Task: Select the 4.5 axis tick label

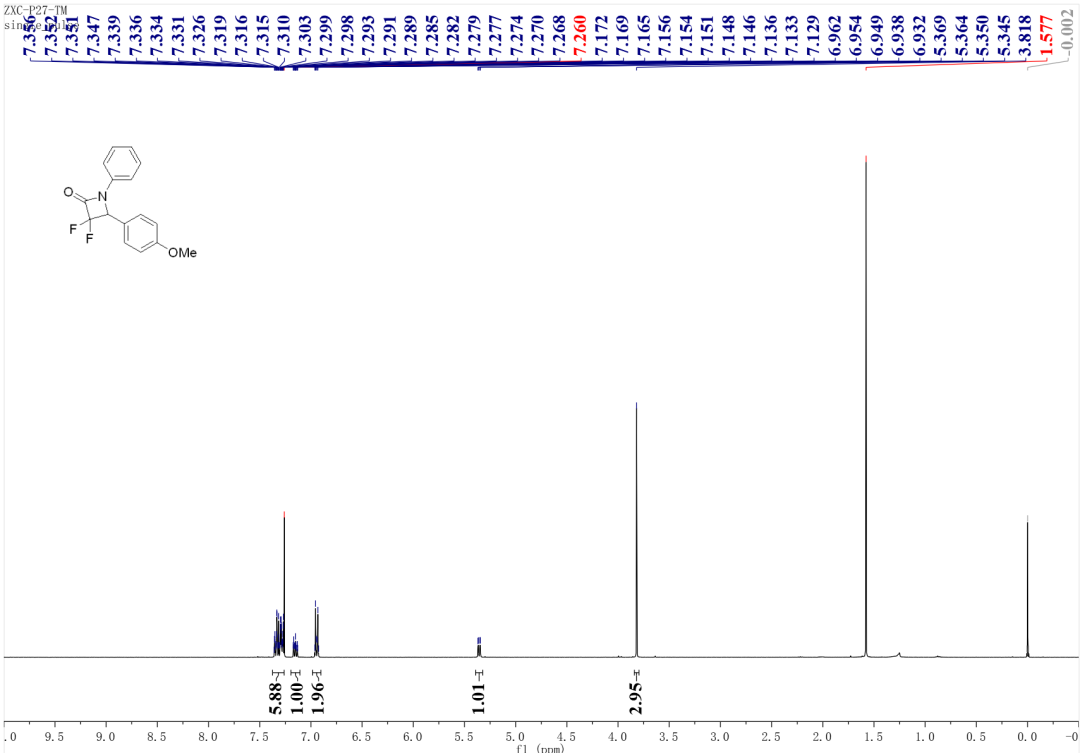Action: (x=566, y=736)
